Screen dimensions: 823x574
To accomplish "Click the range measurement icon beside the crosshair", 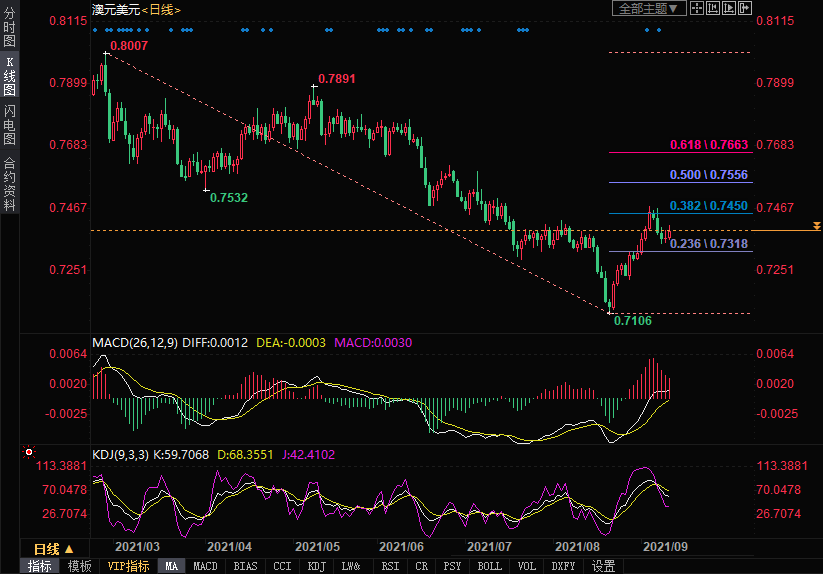I will [x=712, y=8].
